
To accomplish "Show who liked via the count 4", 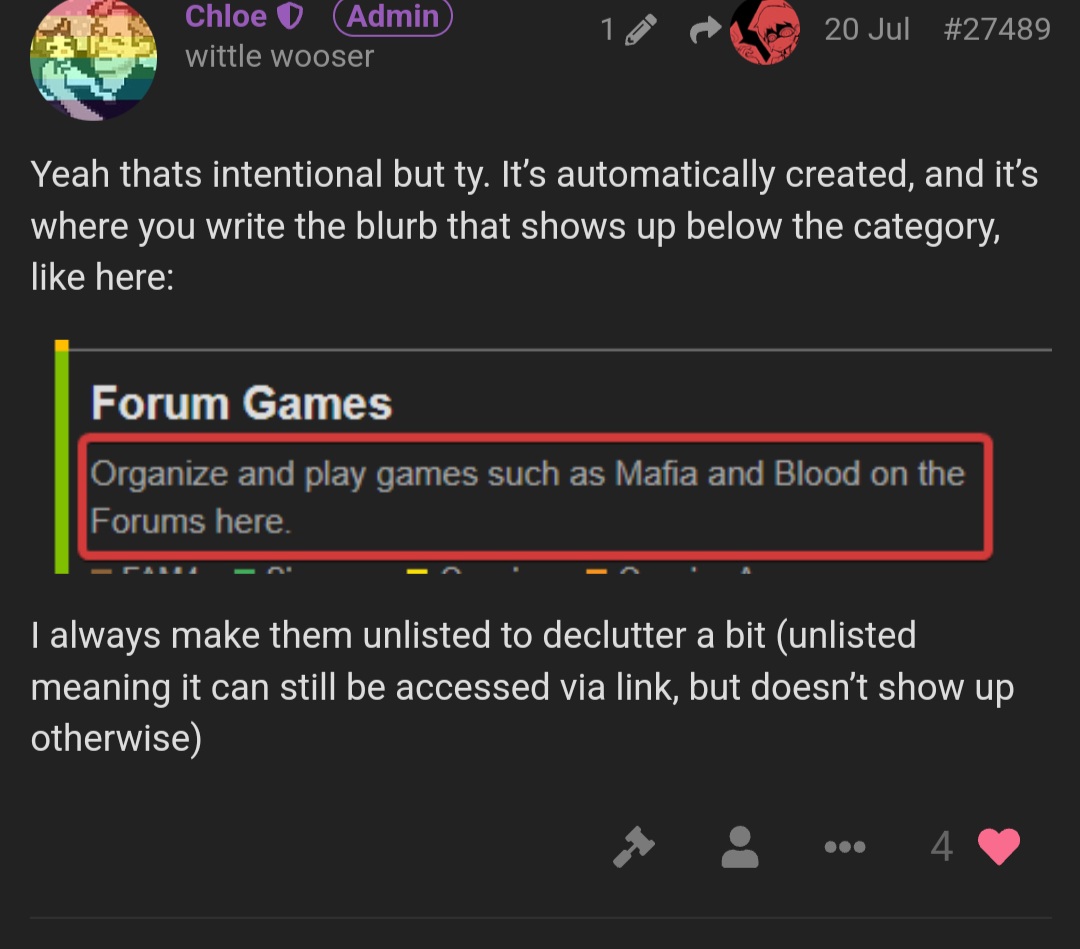I will coord(942,846).
